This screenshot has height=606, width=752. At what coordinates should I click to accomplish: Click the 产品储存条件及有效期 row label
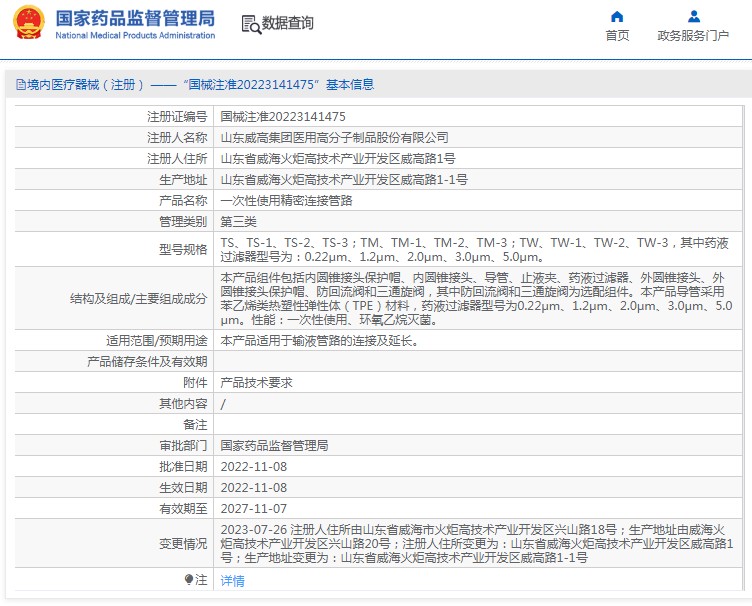click(x=147, y=361)
